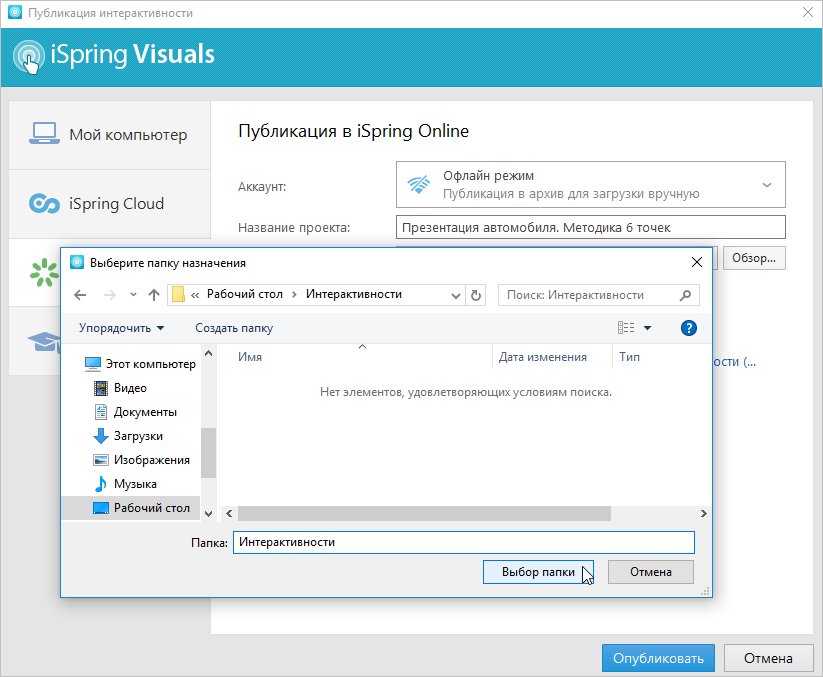Click the horizontal scrollbar left arrow

coord(229,514)
